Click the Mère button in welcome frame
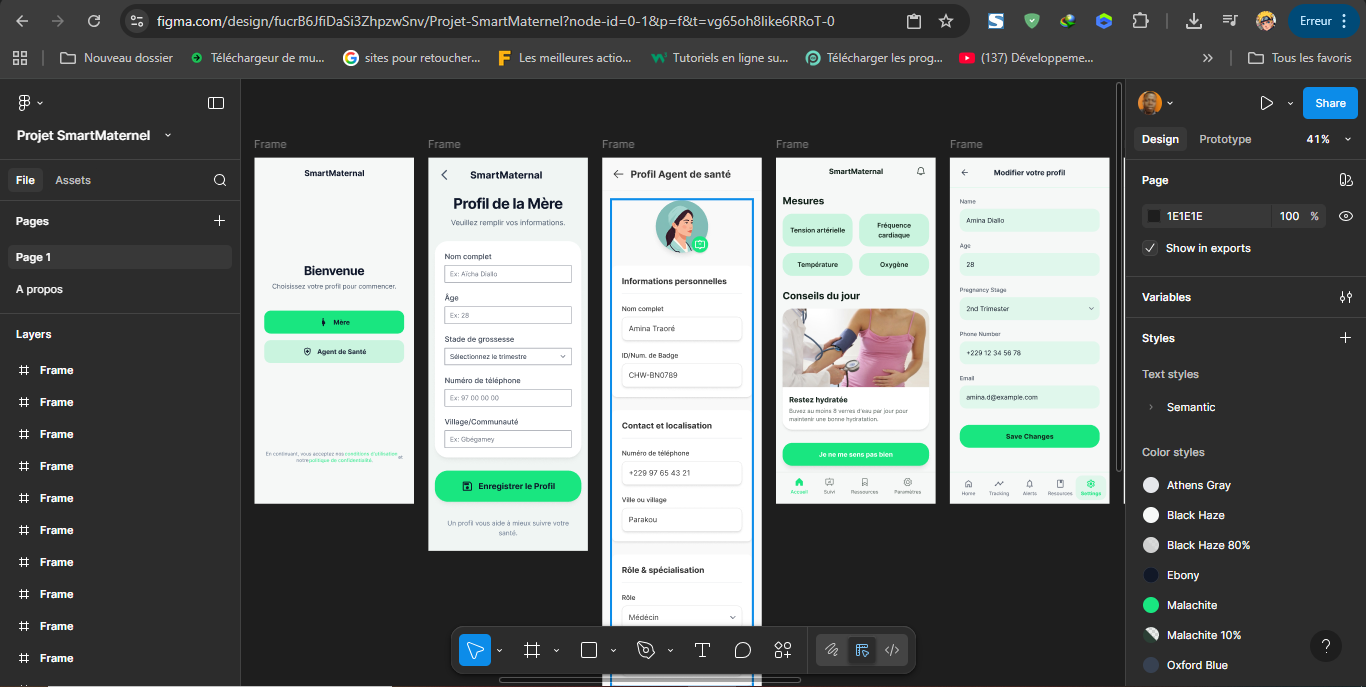 (334, 322)
